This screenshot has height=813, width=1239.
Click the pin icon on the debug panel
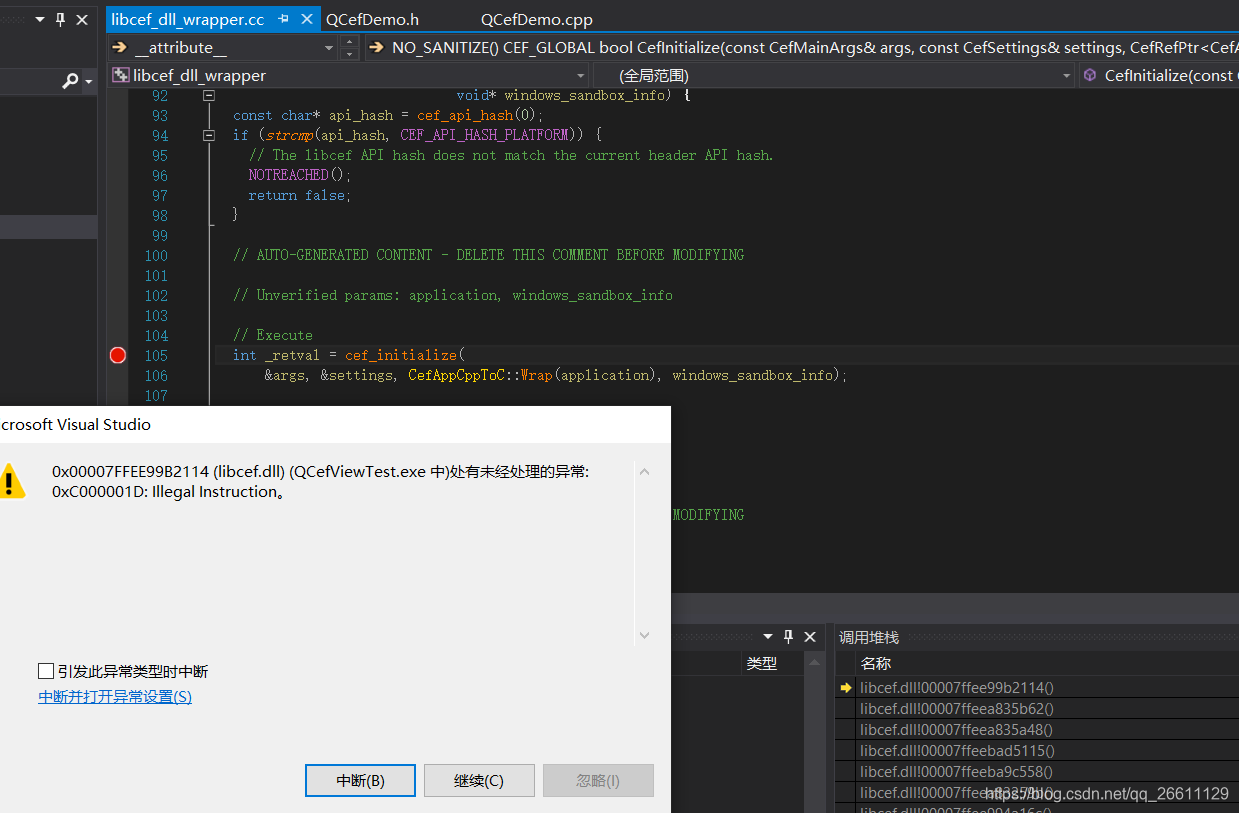coord(788,636)
